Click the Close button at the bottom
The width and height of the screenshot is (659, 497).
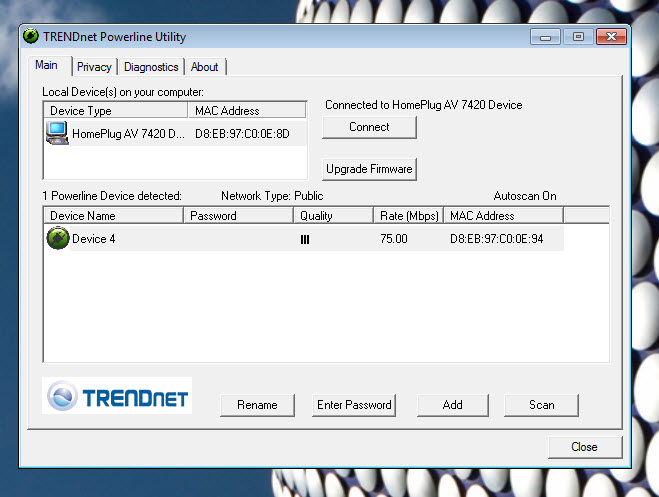coord(585,447)
